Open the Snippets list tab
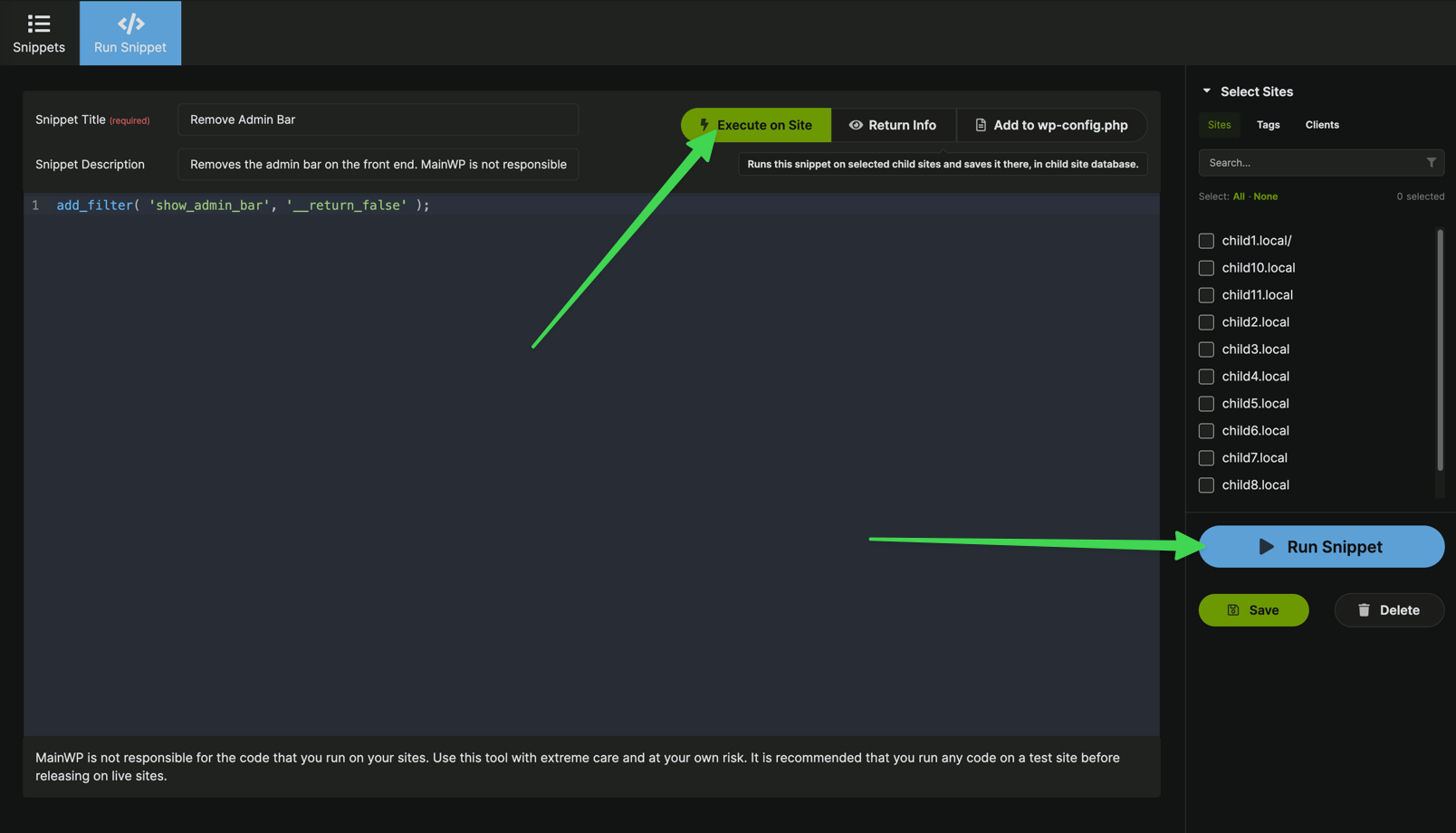Image resolution: width=1456 pixels, height=833 pixels. [x=39, y=33]
